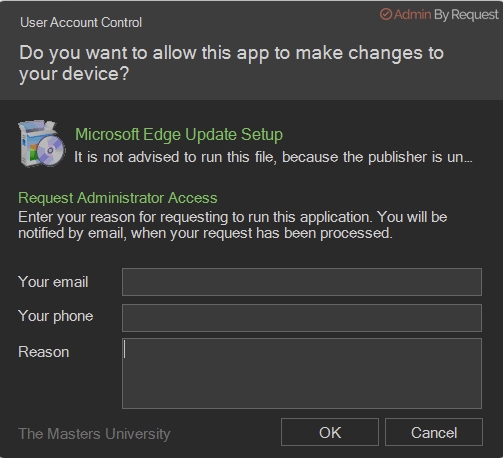Click the Cancel button
The height and width of the screenshot is (458, 503).
click(x=434, y=432)
